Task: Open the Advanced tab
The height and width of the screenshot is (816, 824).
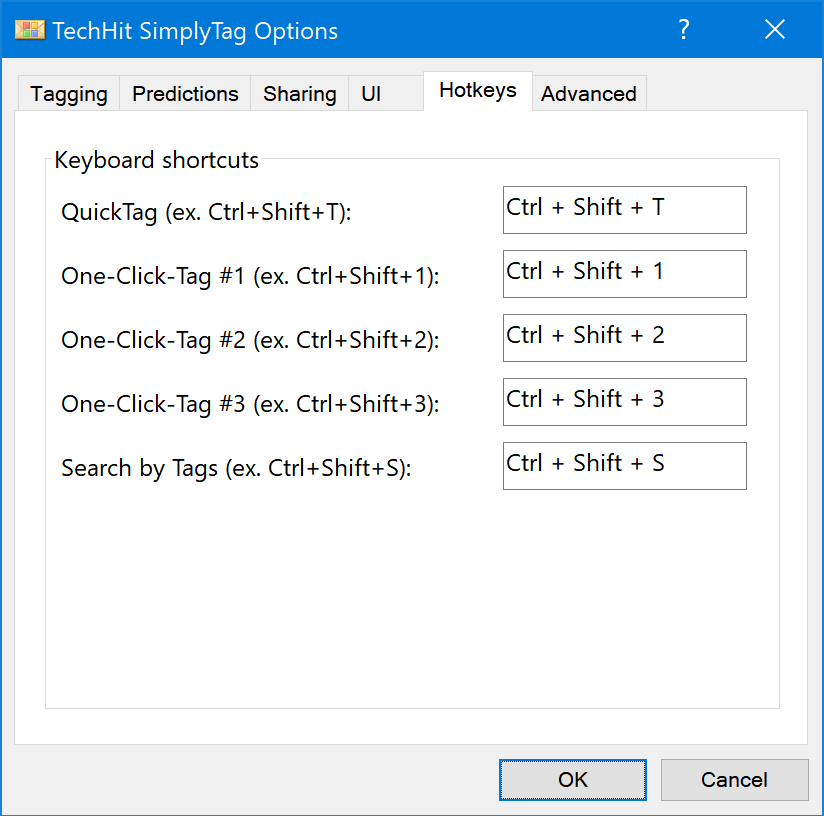Action: coord(589,94)
